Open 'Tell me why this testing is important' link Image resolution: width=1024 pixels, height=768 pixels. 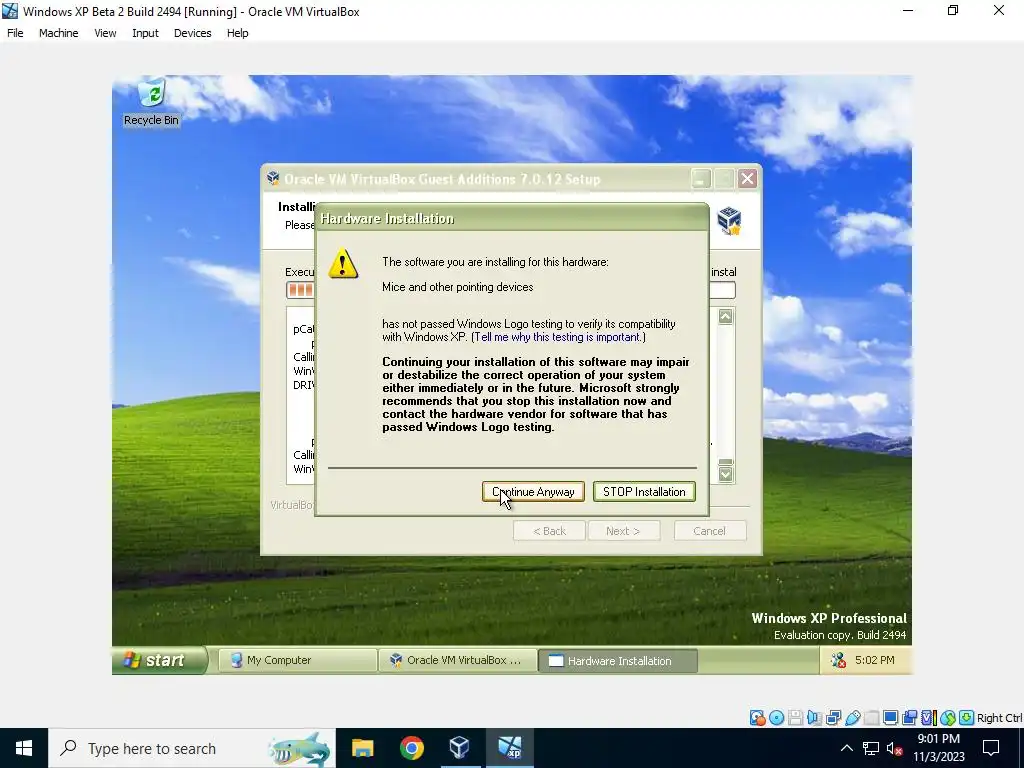tap(558, 337)
